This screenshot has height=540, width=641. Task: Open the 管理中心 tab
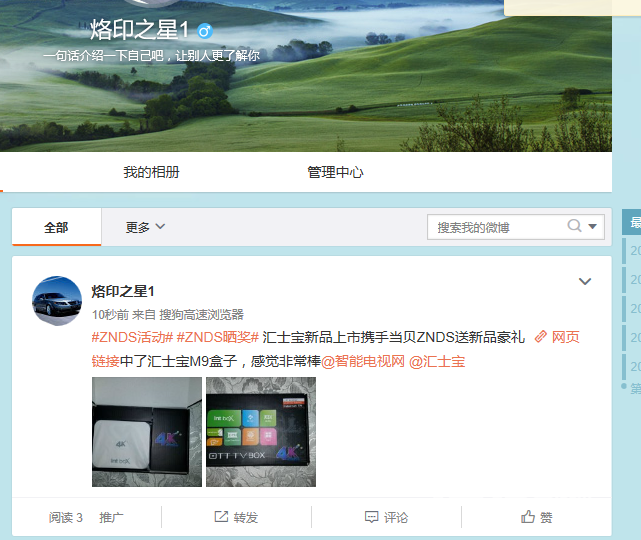tap(335, 172)
